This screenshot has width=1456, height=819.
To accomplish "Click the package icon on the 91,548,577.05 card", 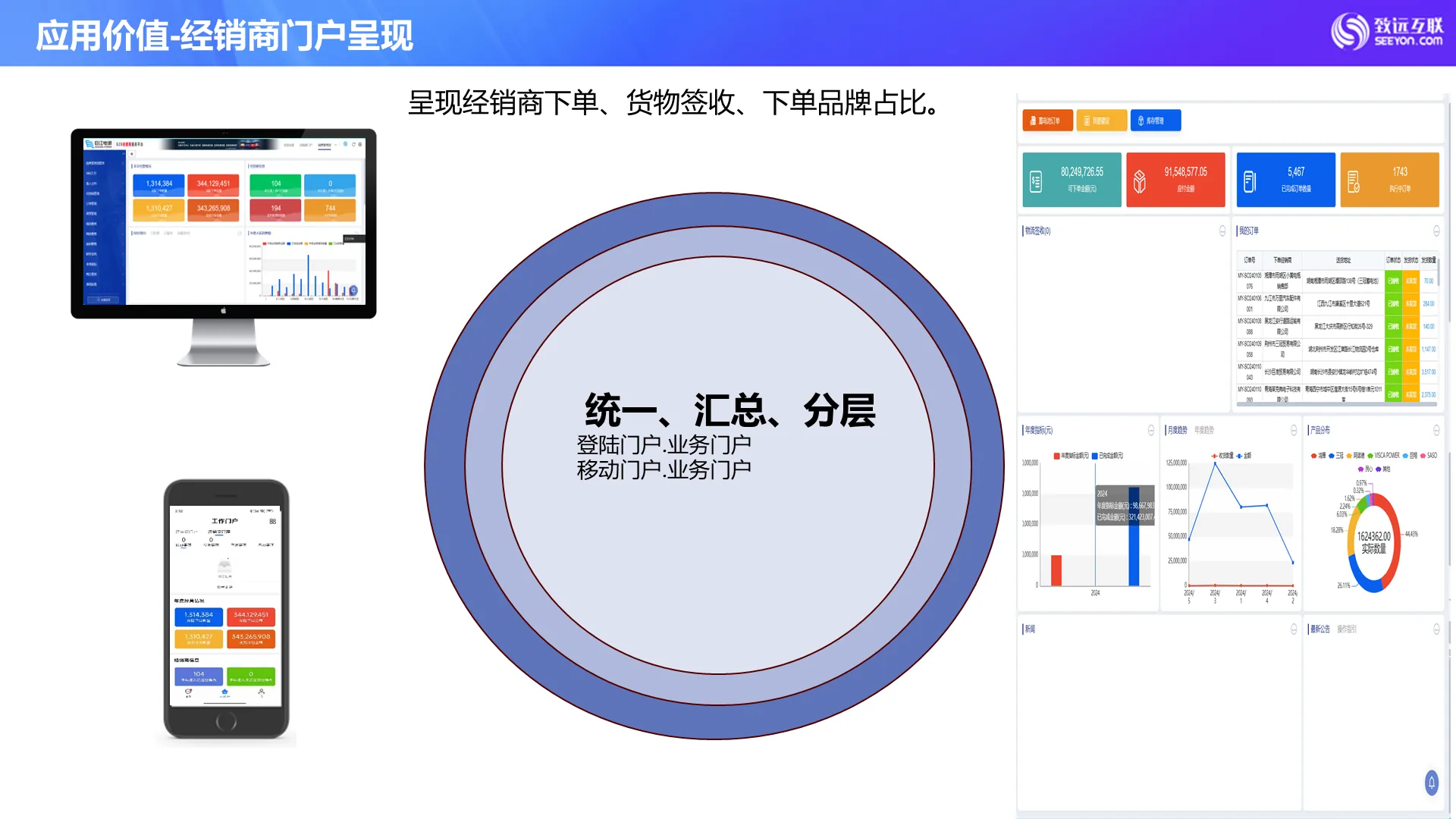I will (1139, 181).
